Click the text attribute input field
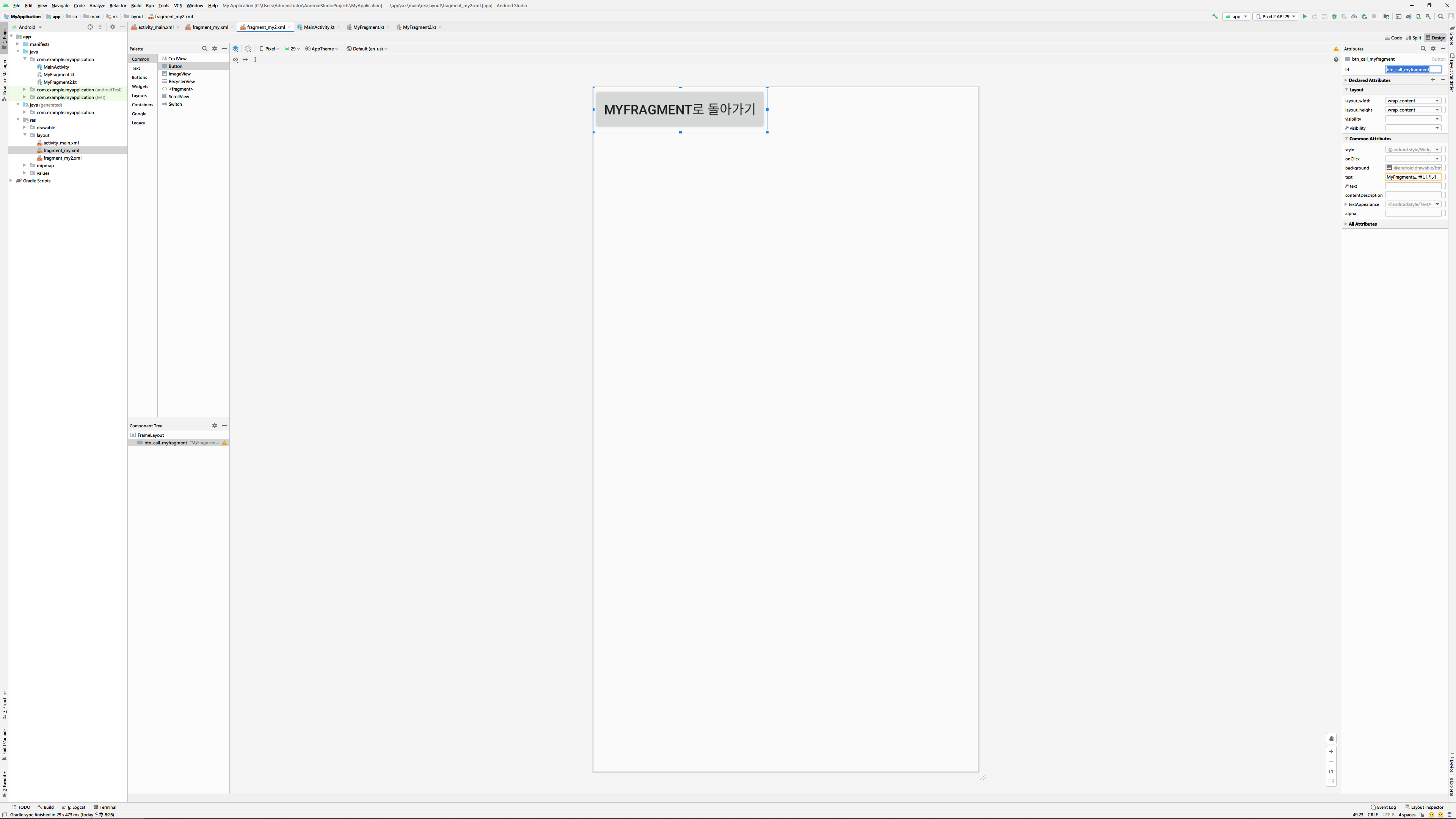This screenshot has height=819, width=1456. coord(1412,177)
